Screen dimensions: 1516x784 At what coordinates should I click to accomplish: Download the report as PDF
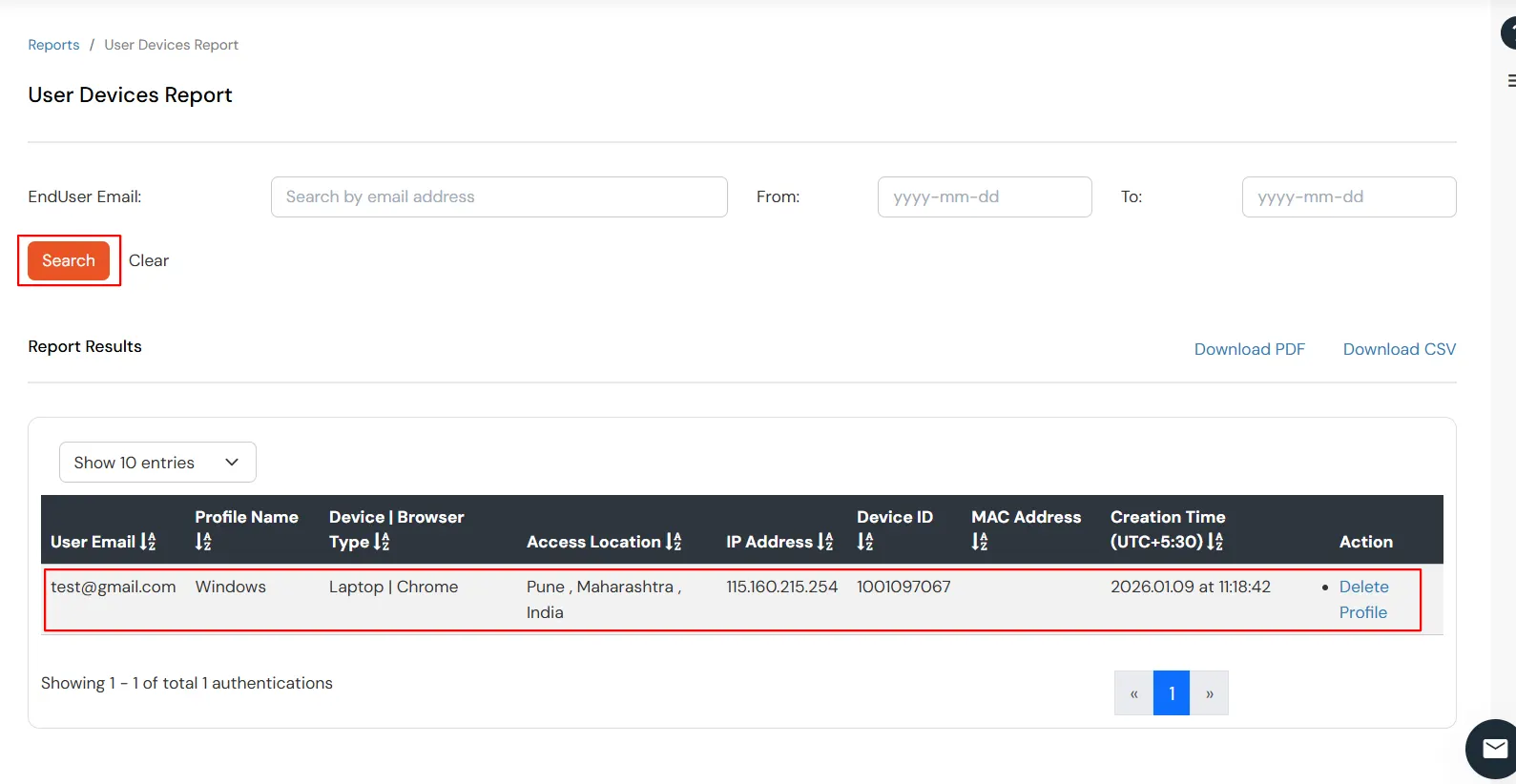[x=1249, y=349]
